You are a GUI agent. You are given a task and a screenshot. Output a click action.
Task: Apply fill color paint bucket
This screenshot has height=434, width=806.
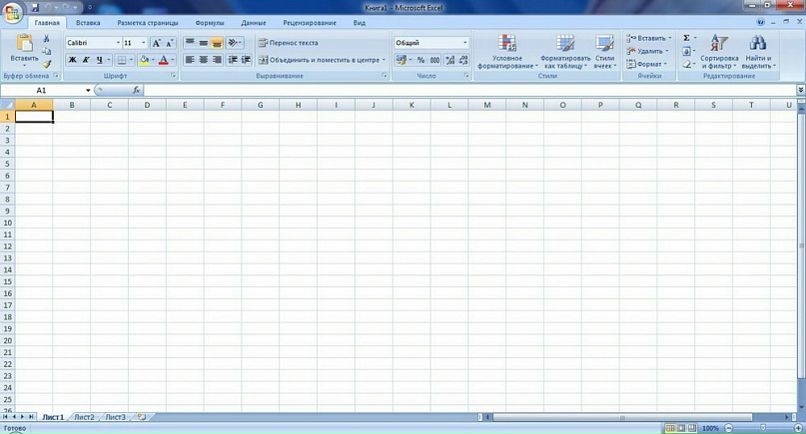[x=144, y=60]
